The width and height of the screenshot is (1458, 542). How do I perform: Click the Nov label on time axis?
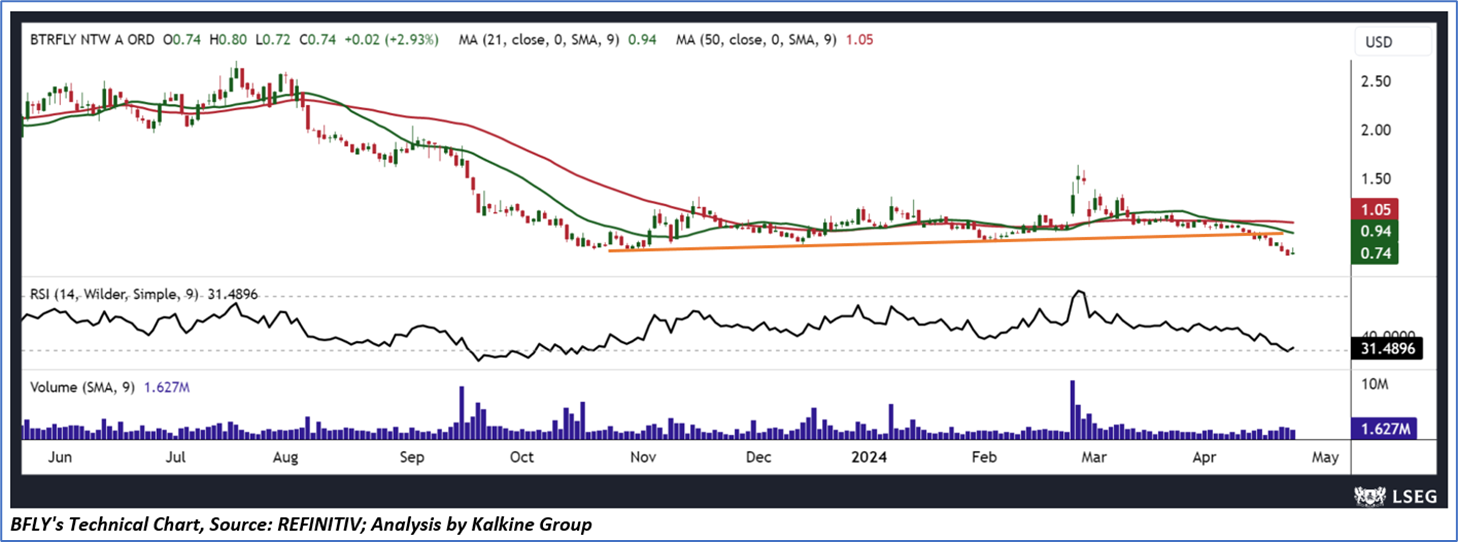[643, 457]
